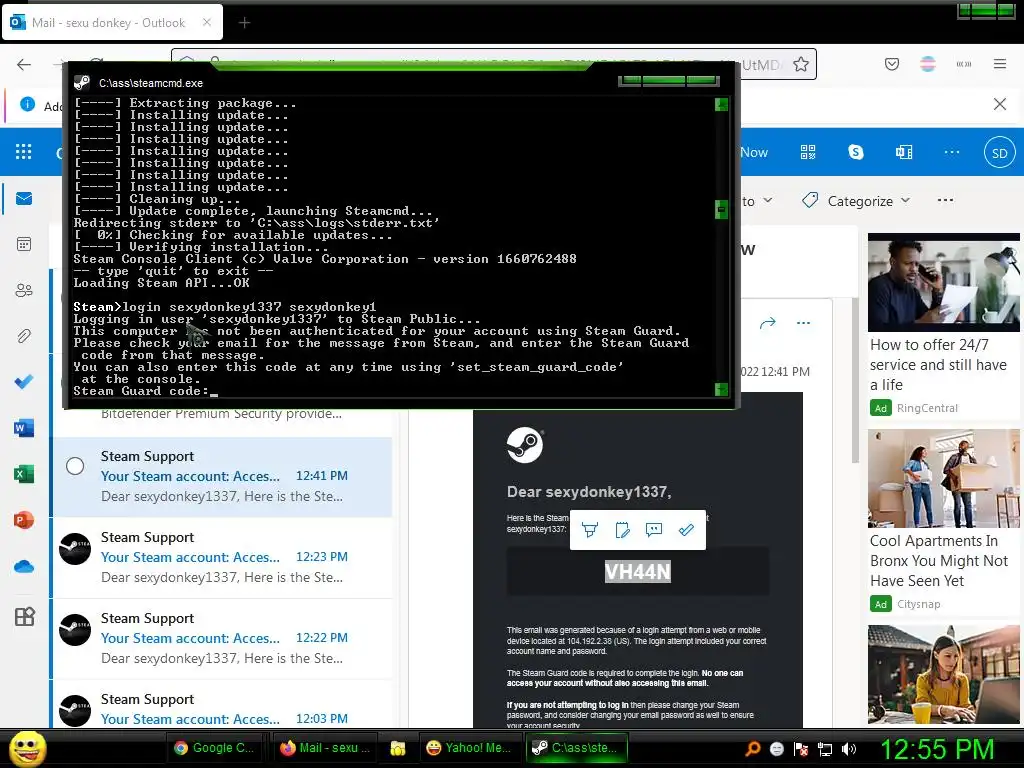1024x768 pixels.
Task: Click the reading pane scrollbar
Action: 855,381
